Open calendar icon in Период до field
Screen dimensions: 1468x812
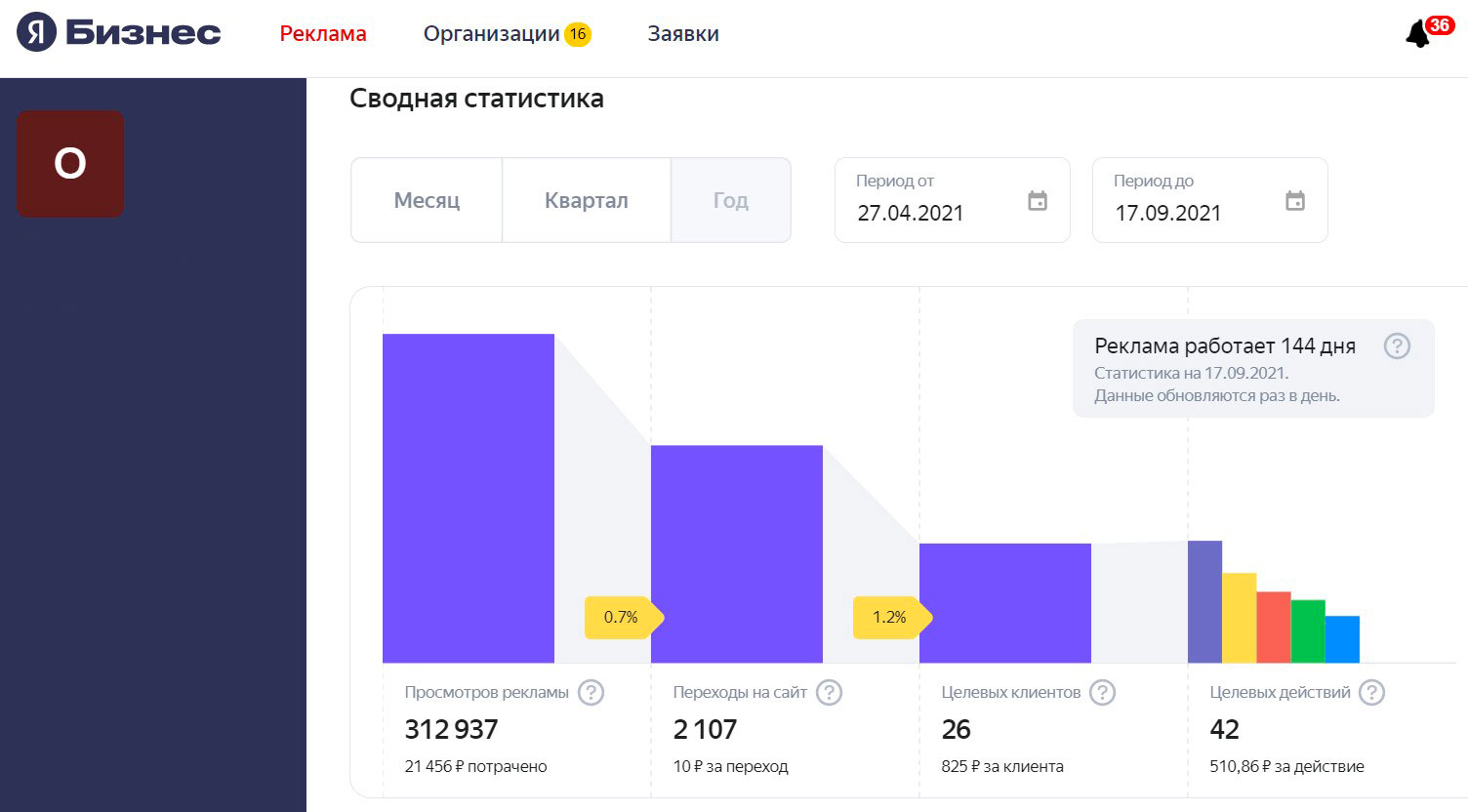coord(1295,201)
